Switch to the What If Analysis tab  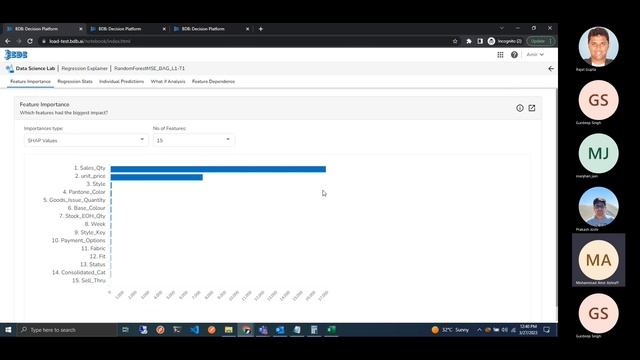(x=168, y=82)
